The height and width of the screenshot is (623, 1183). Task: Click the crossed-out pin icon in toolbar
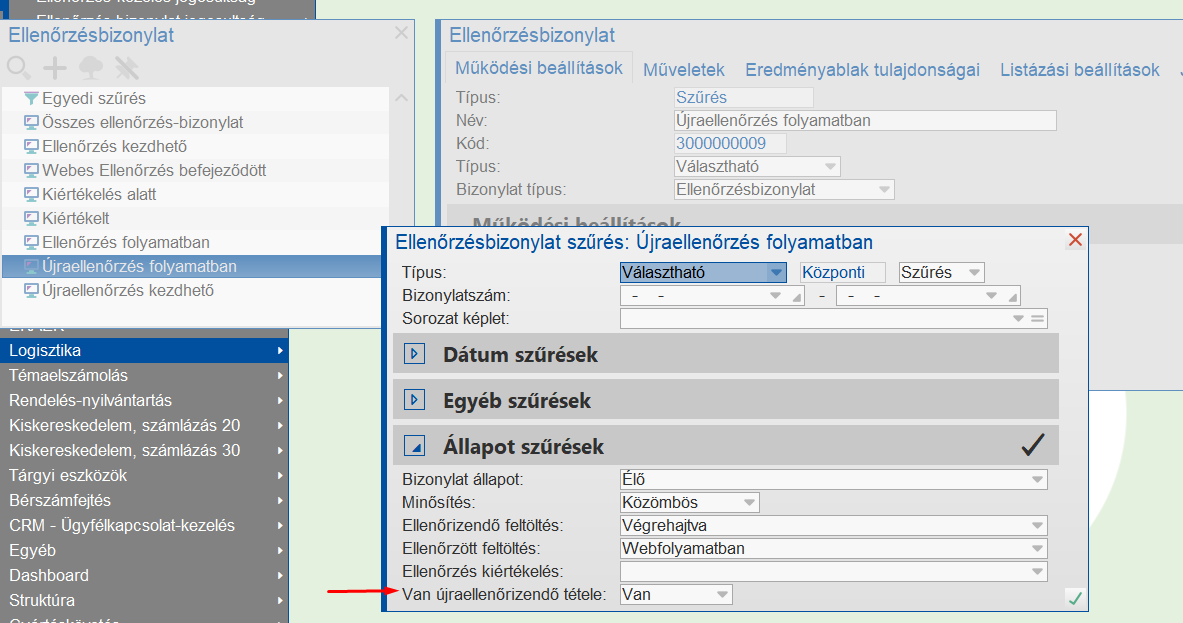[x=125, y=68]
